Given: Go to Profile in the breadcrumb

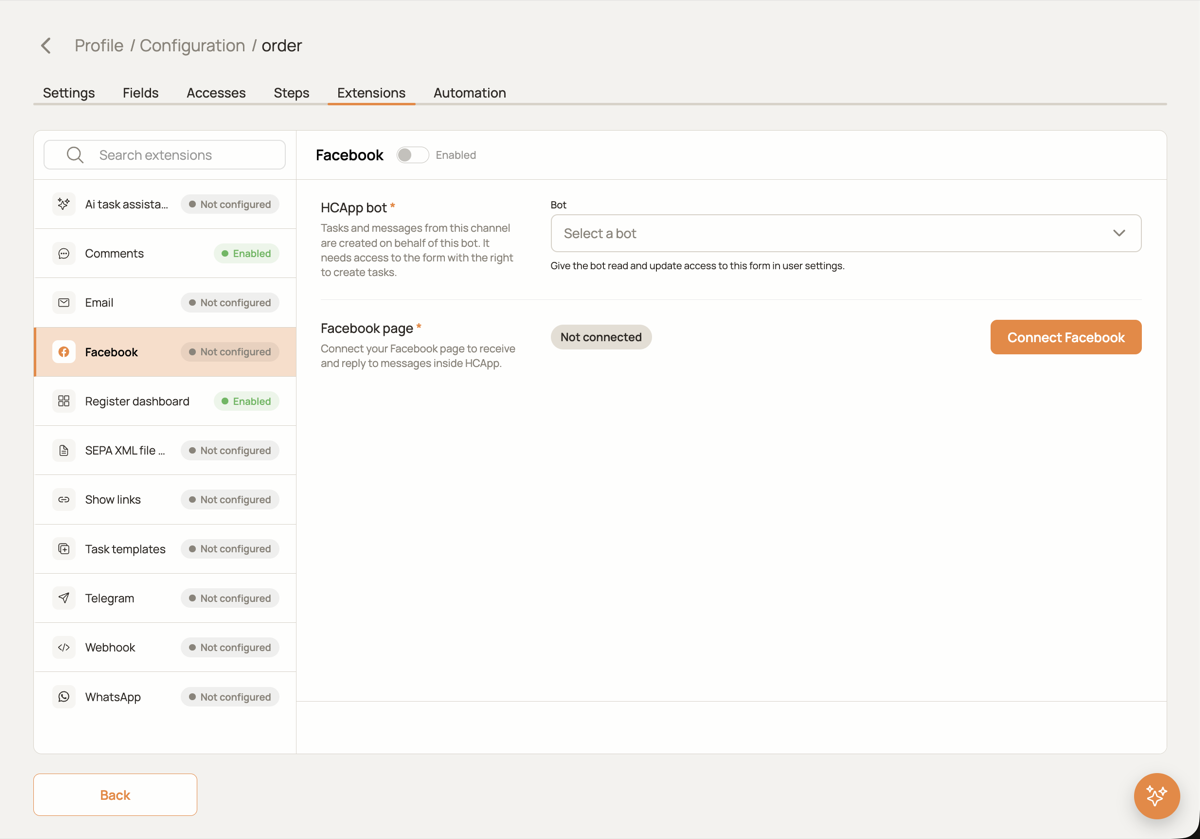Looking at the screenshot, I should (99, 46).
